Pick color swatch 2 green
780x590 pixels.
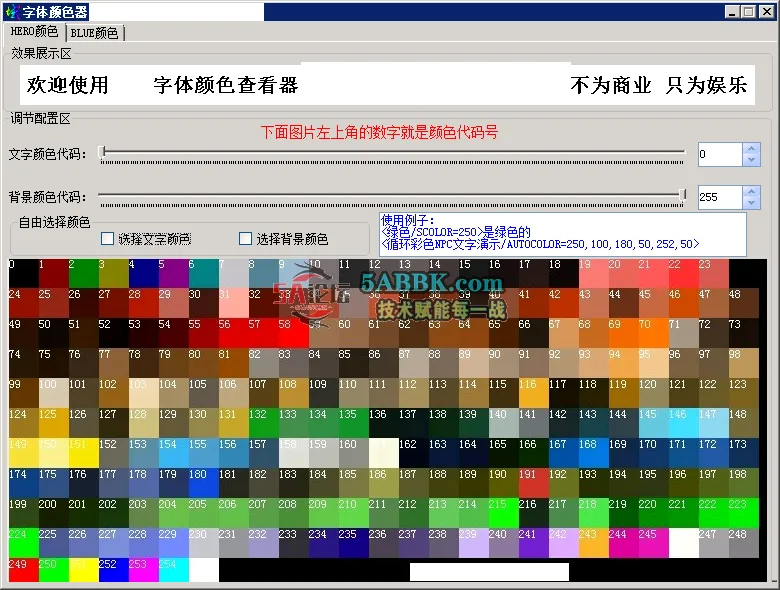tap(84, 274)
